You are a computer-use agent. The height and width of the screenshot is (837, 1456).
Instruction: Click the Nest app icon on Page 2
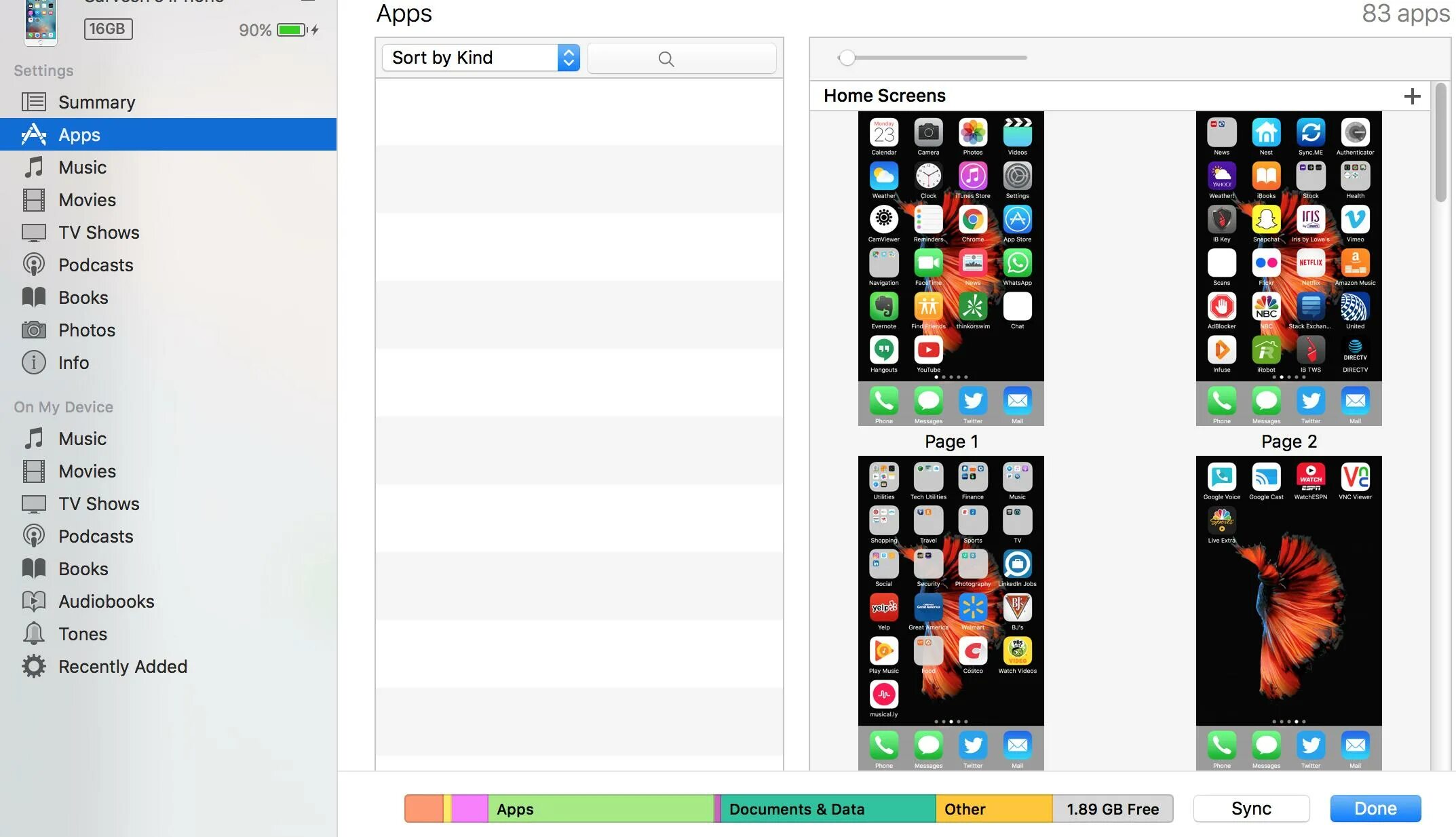click(1266, 133)
